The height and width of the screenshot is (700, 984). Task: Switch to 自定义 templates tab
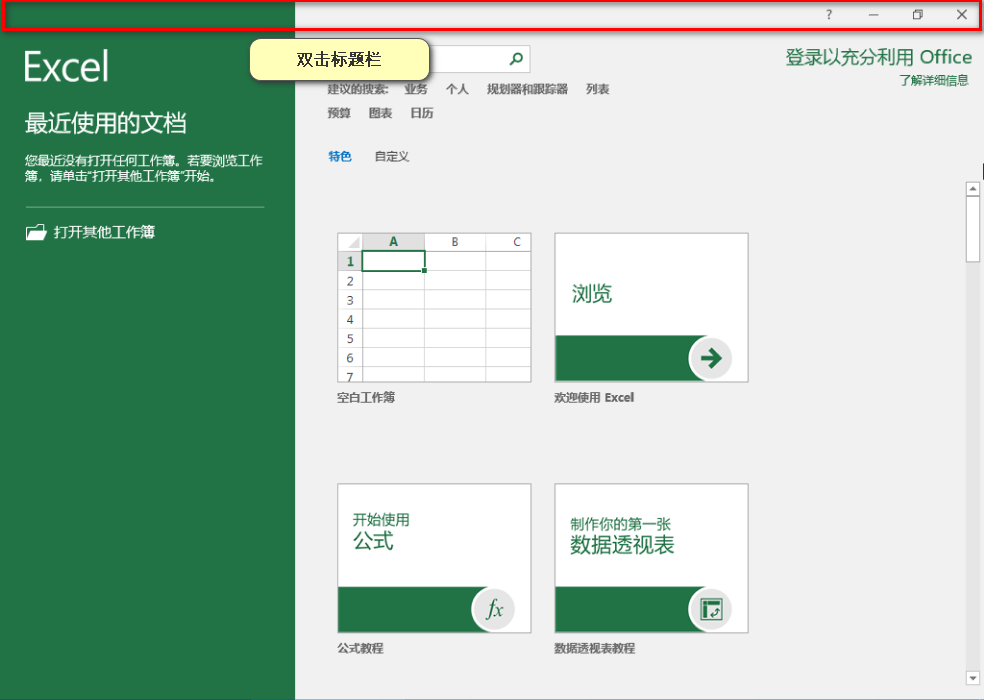click(x=392, y=156)
